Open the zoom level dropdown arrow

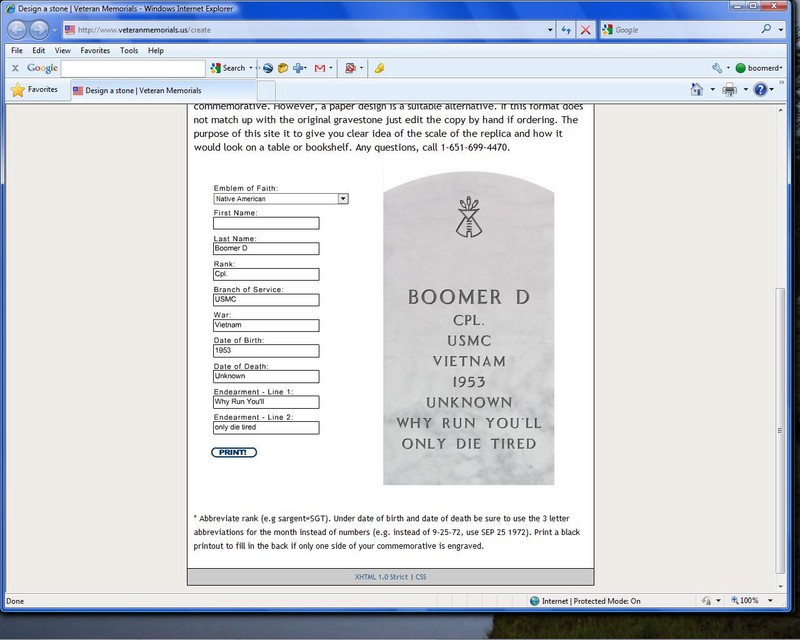click(x=770, y=601)
